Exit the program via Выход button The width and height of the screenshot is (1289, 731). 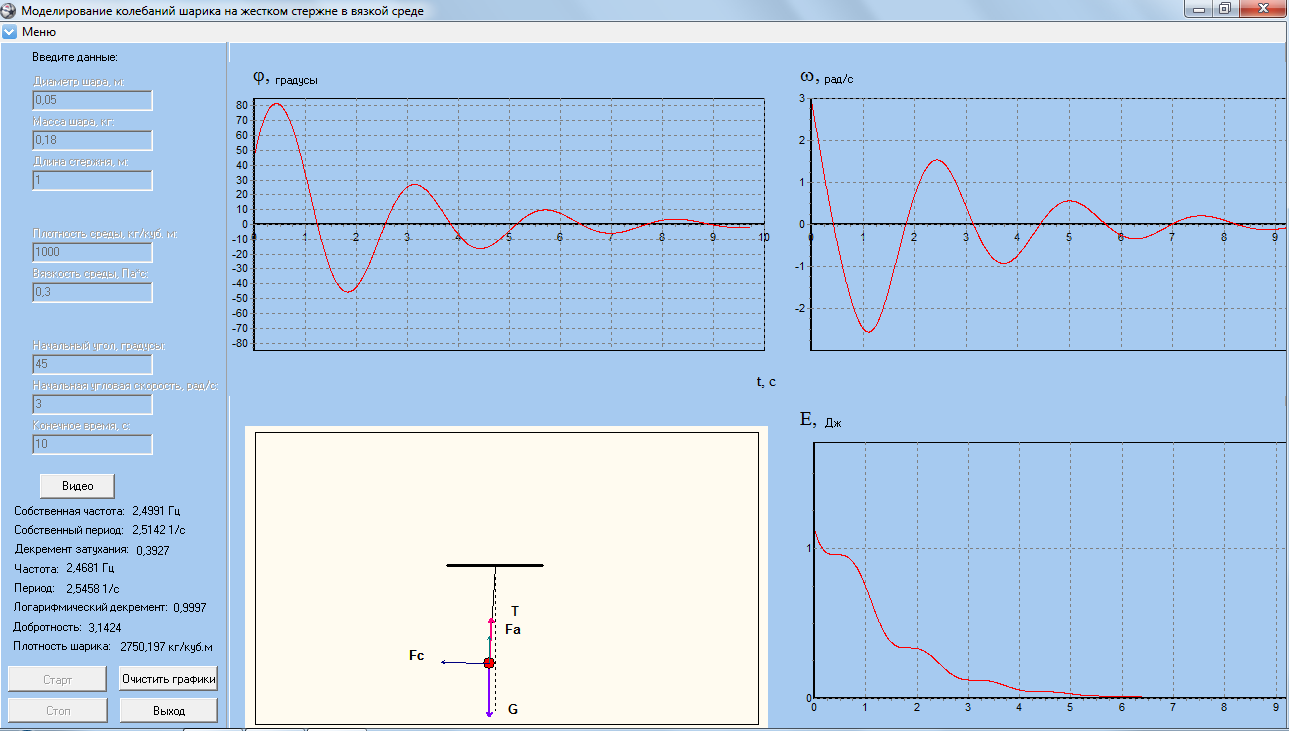[x=168, y=711]
